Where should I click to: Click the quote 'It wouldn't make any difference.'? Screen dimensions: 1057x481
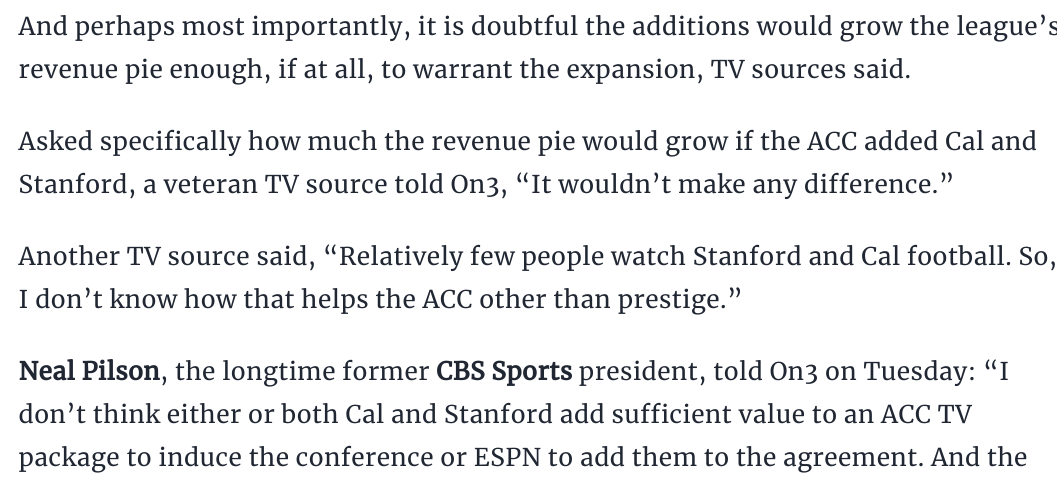[x=735, y=184]
